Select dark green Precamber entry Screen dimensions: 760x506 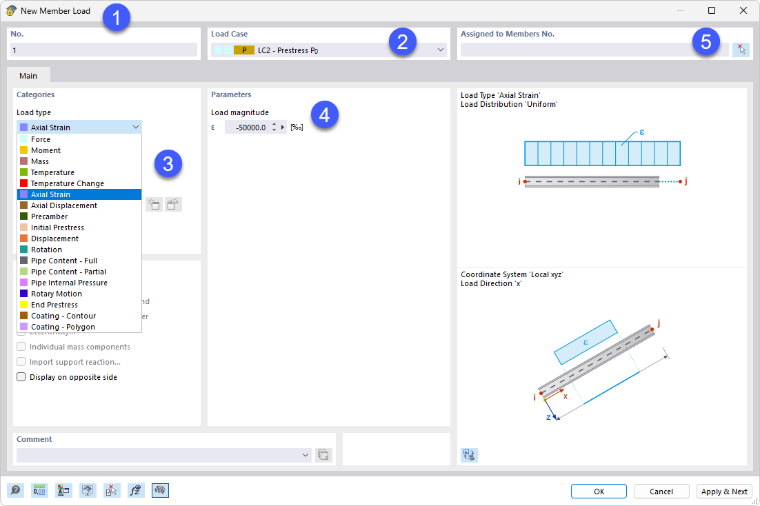[79, 216]
